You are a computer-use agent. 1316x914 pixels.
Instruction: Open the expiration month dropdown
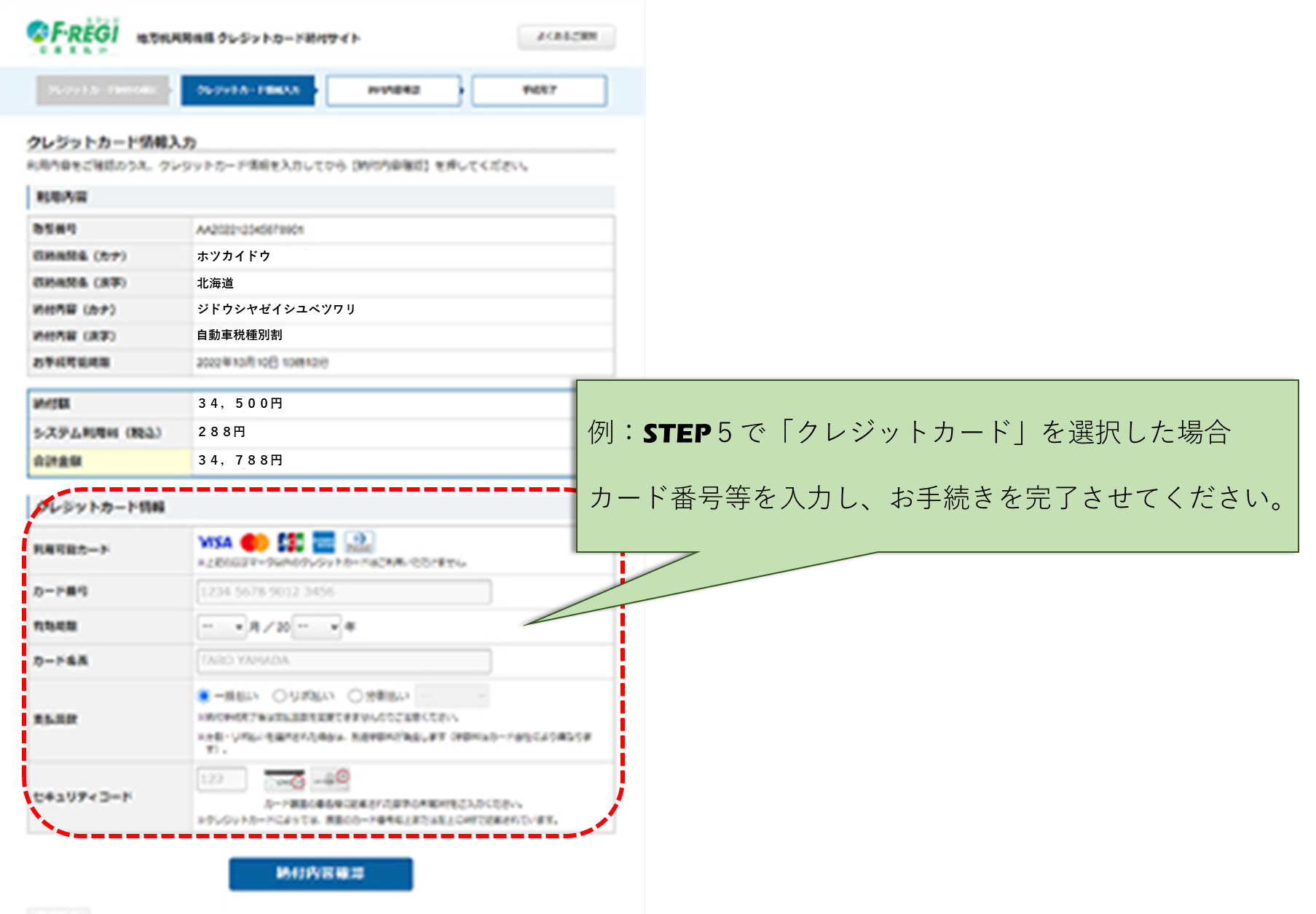coord(222,627)
